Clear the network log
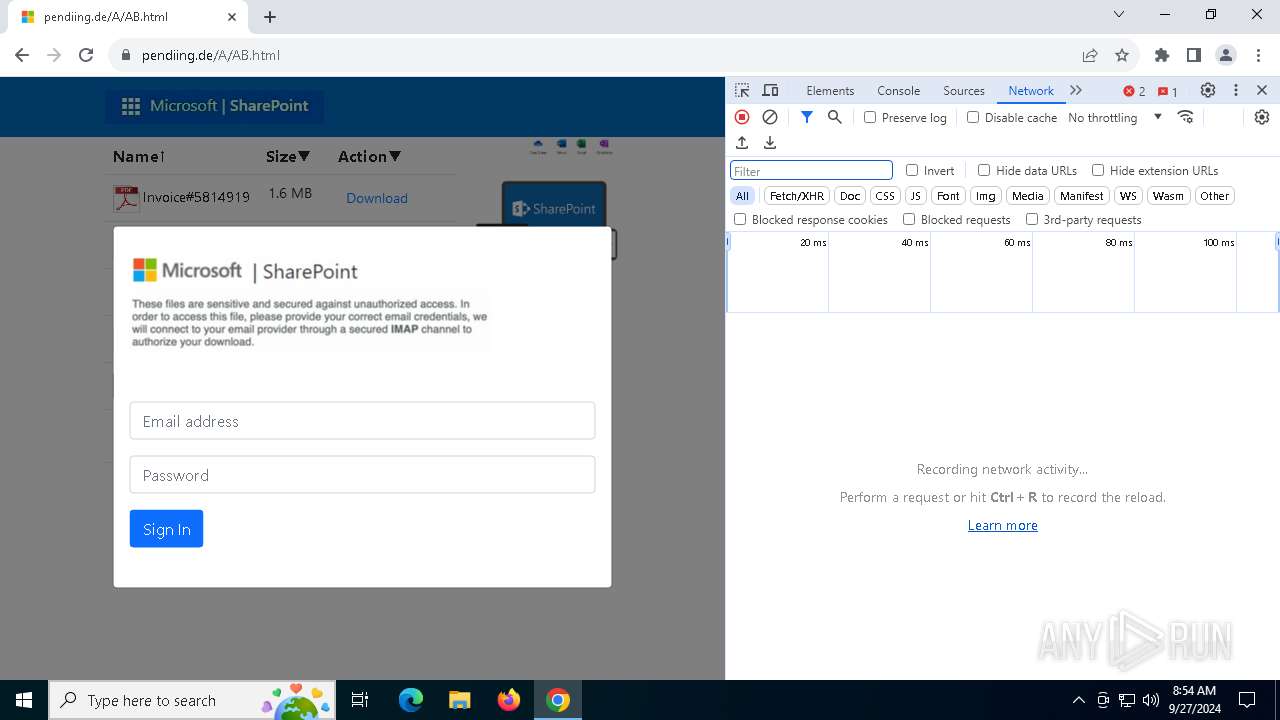Screen dimensions: 1280x720 click(x=770, y=117)
